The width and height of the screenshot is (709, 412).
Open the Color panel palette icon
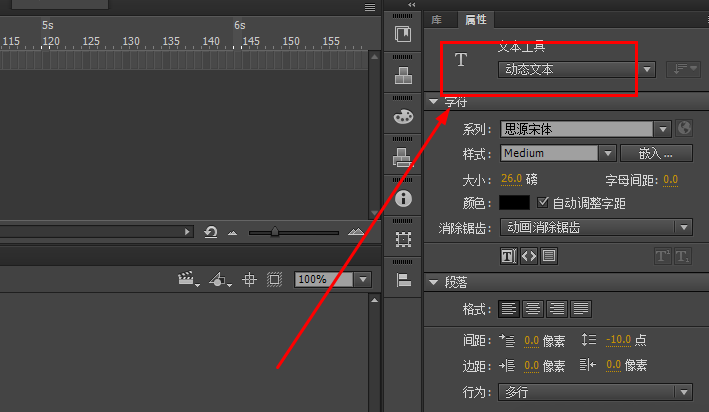[x=403, y=117]
